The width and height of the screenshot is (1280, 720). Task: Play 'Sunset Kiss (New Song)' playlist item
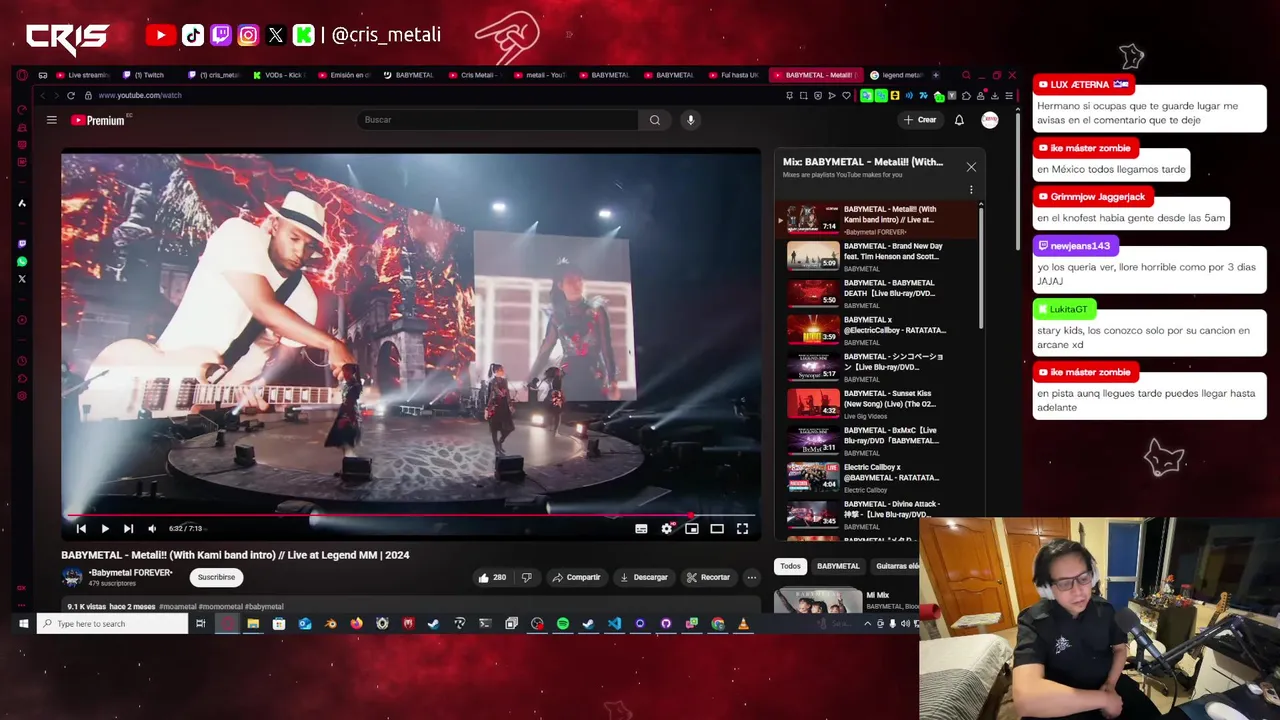[x=878, y=404]
